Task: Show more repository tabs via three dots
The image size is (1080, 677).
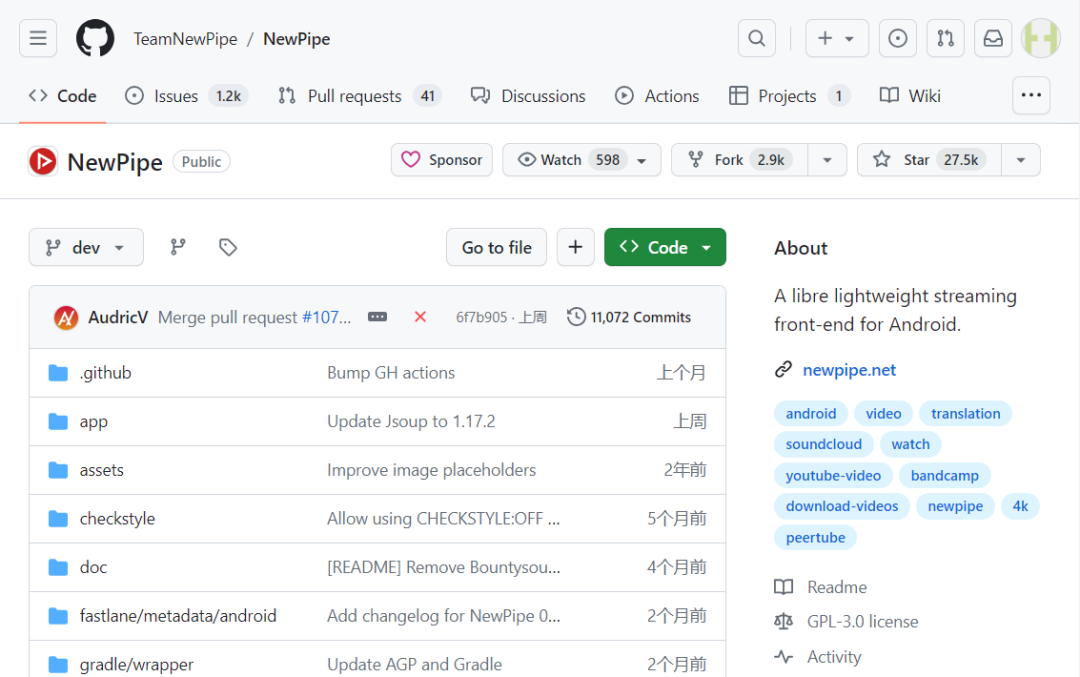Action: 1031,95
